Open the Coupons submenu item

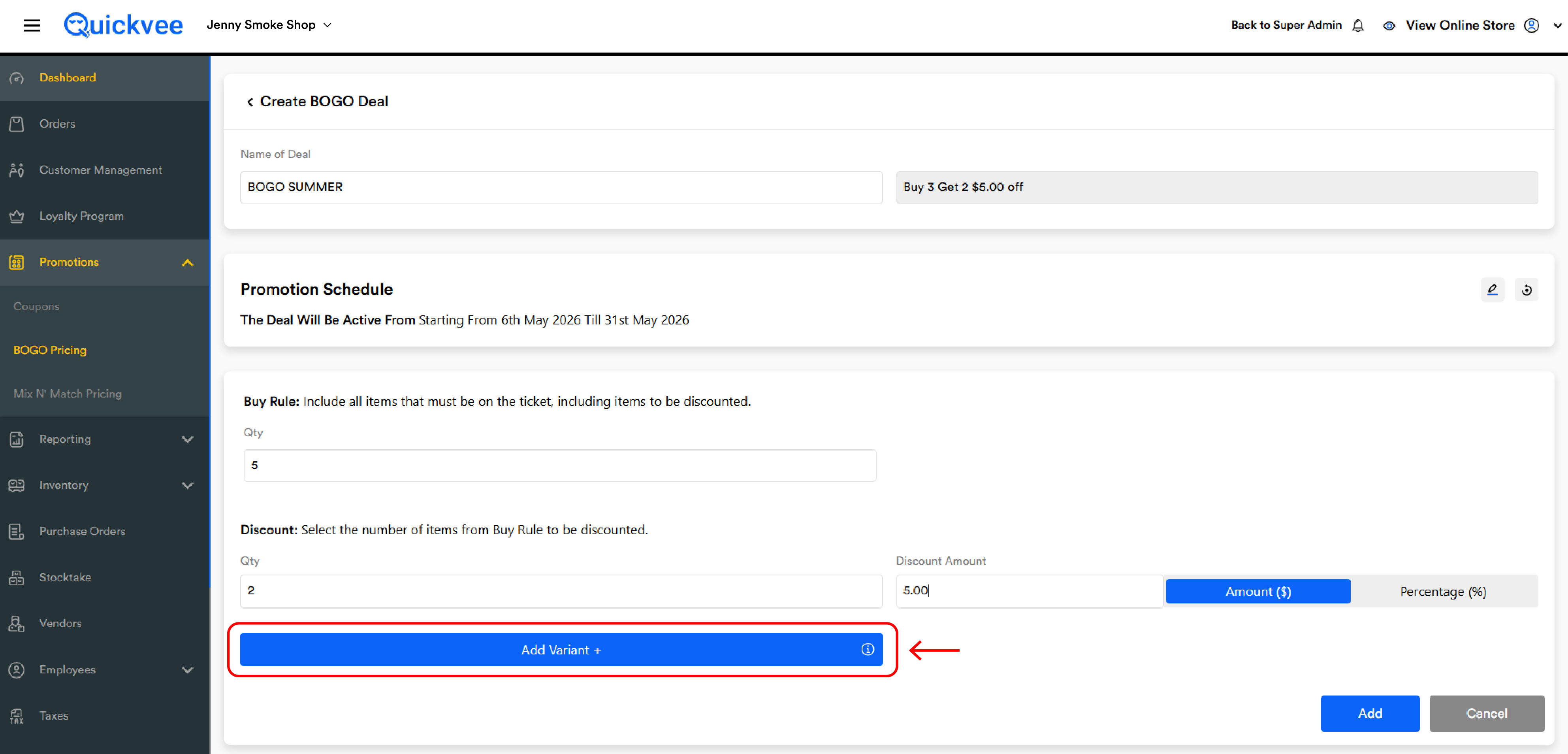tap(36, 306)
